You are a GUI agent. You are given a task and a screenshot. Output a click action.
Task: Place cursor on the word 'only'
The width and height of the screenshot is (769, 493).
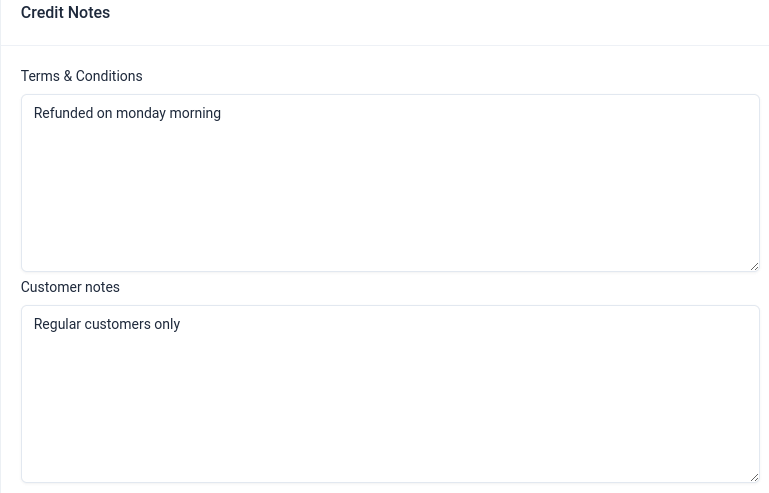tap(167, 324)
